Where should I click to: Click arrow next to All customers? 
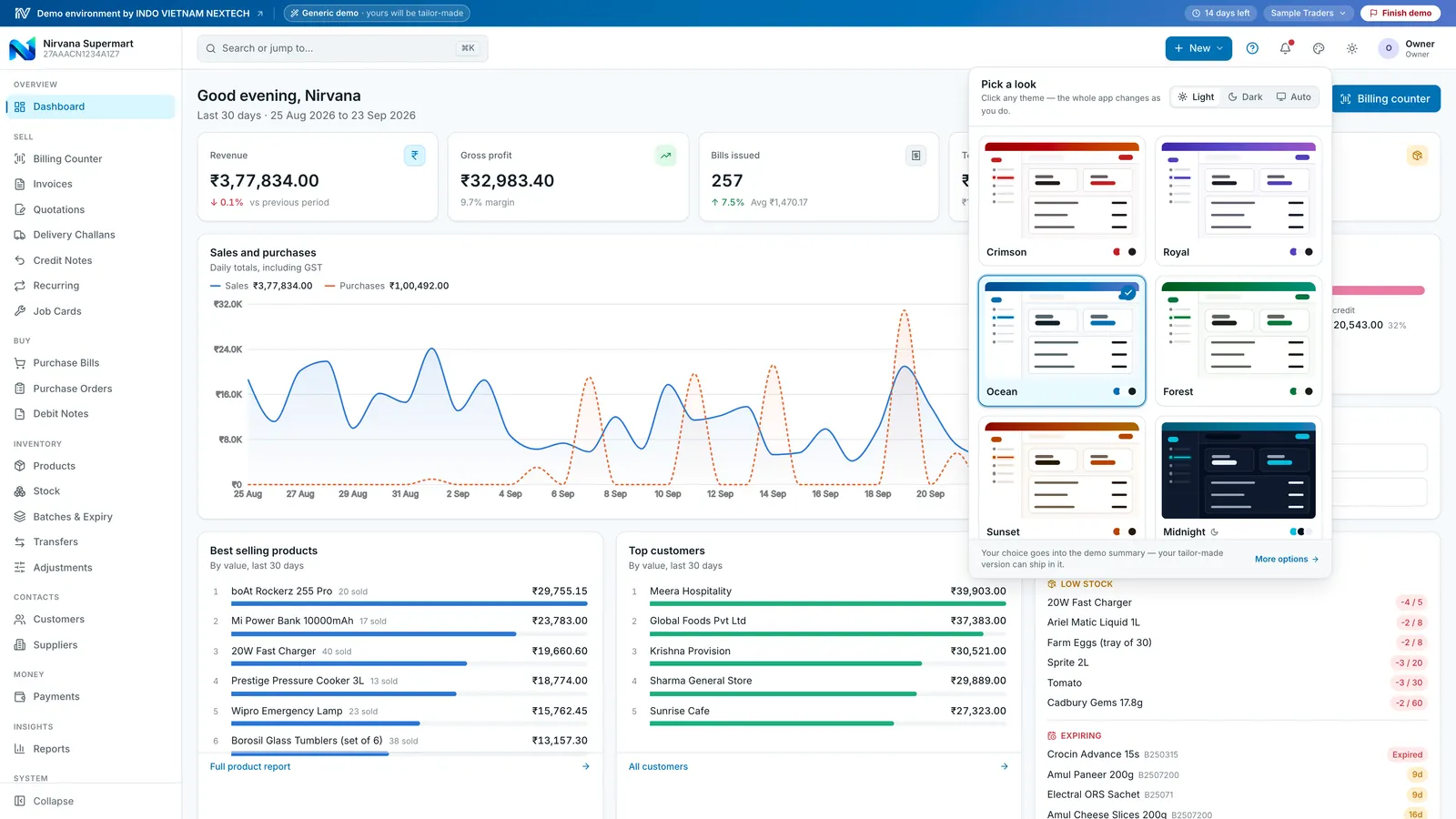pos(1005,766)
